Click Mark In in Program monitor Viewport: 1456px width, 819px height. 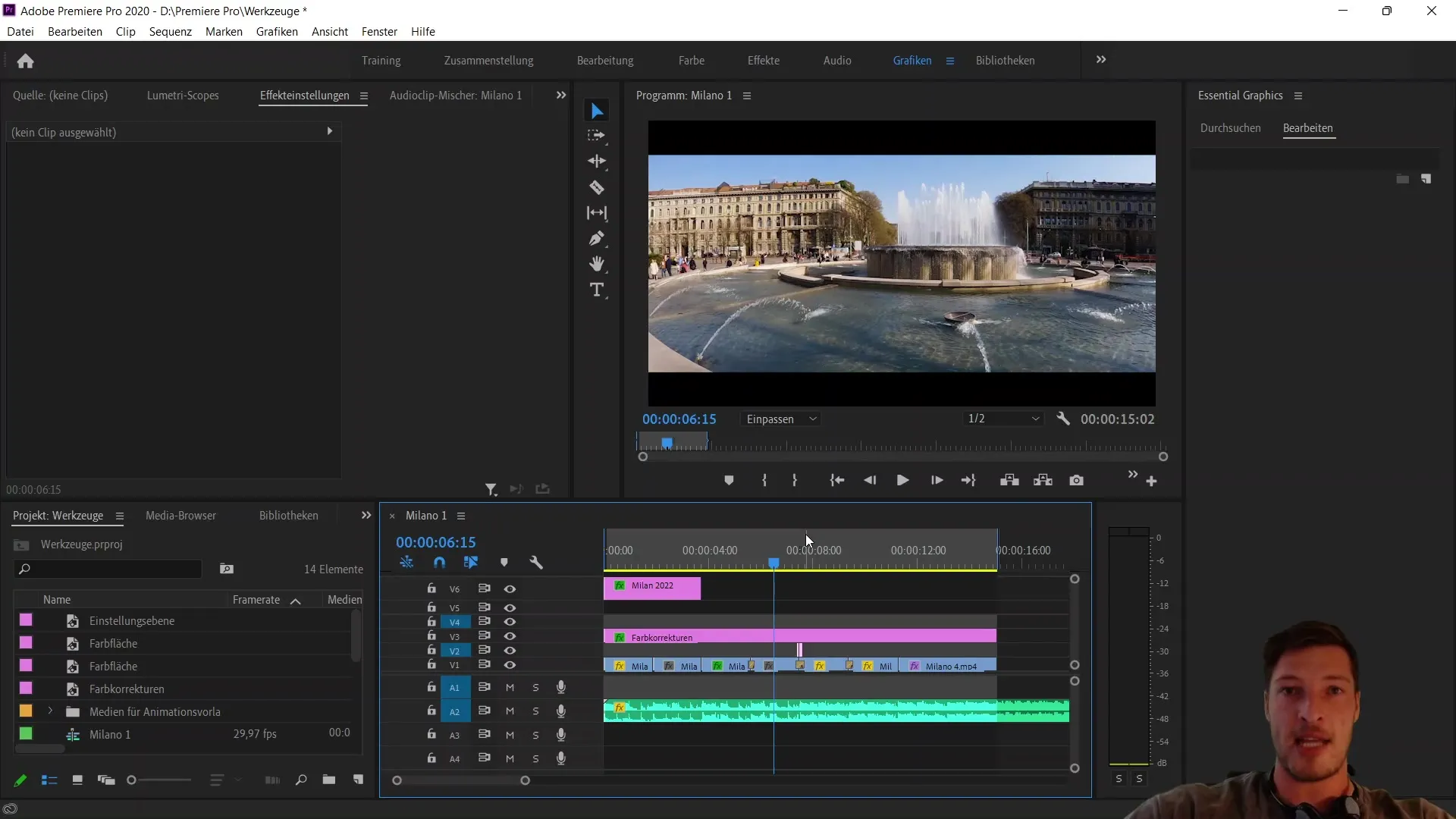[x=764, y=481]
